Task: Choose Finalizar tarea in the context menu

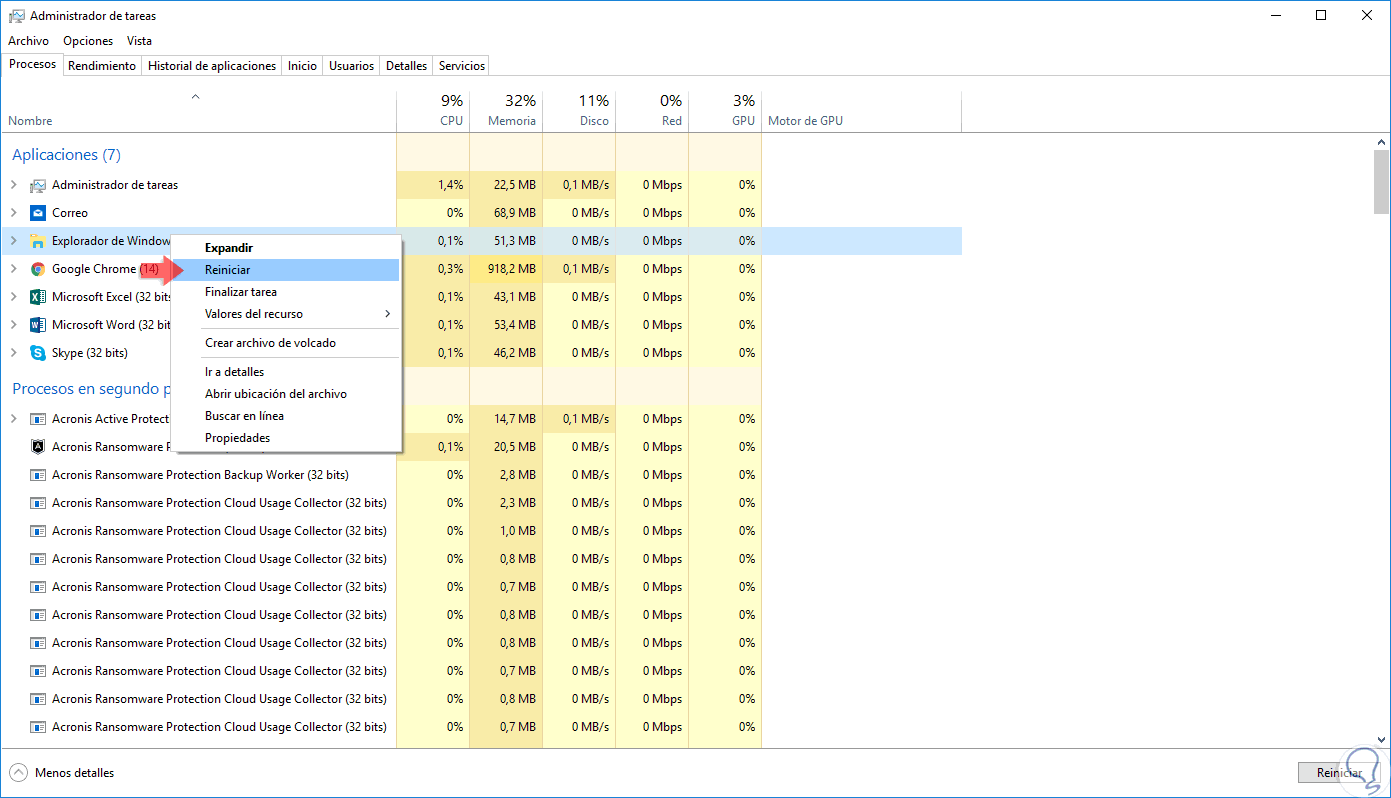Action: [x=286, y=292]
